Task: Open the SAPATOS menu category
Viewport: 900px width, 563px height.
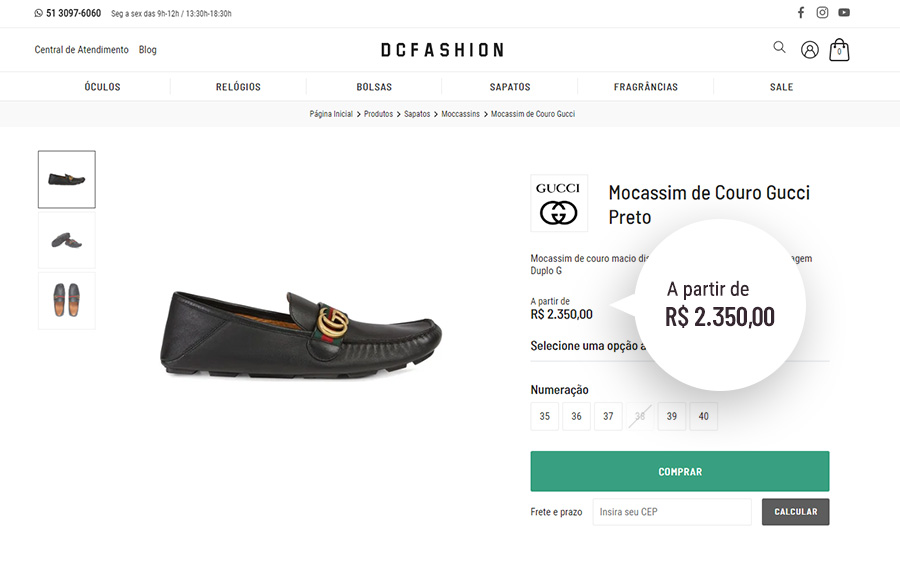Action: click(510, 87)
